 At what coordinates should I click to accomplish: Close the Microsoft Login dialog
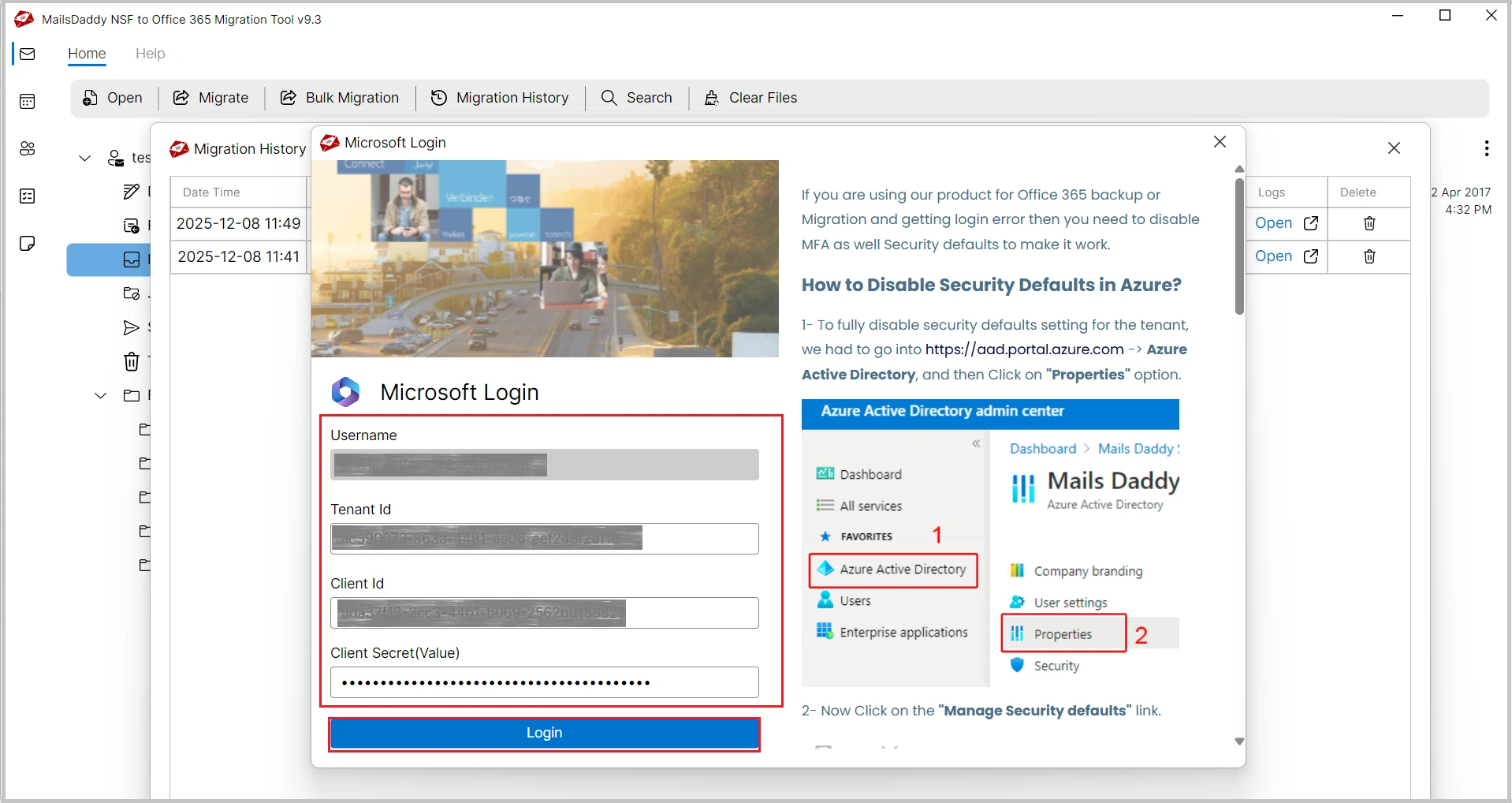tap(1220, 142)
